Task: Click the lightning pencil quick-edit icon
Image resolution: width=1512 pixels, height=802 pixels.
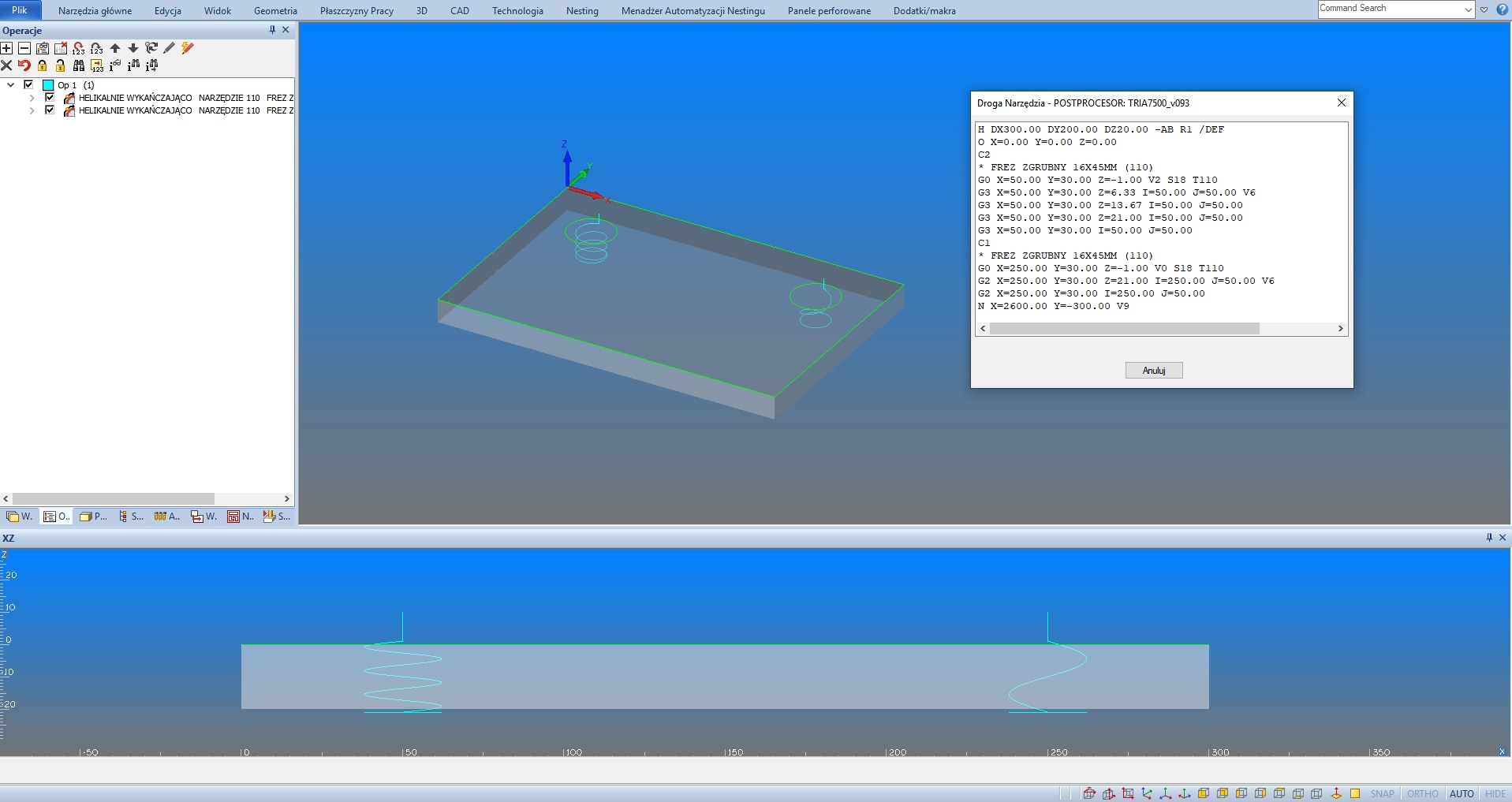Action: (188, 48)
